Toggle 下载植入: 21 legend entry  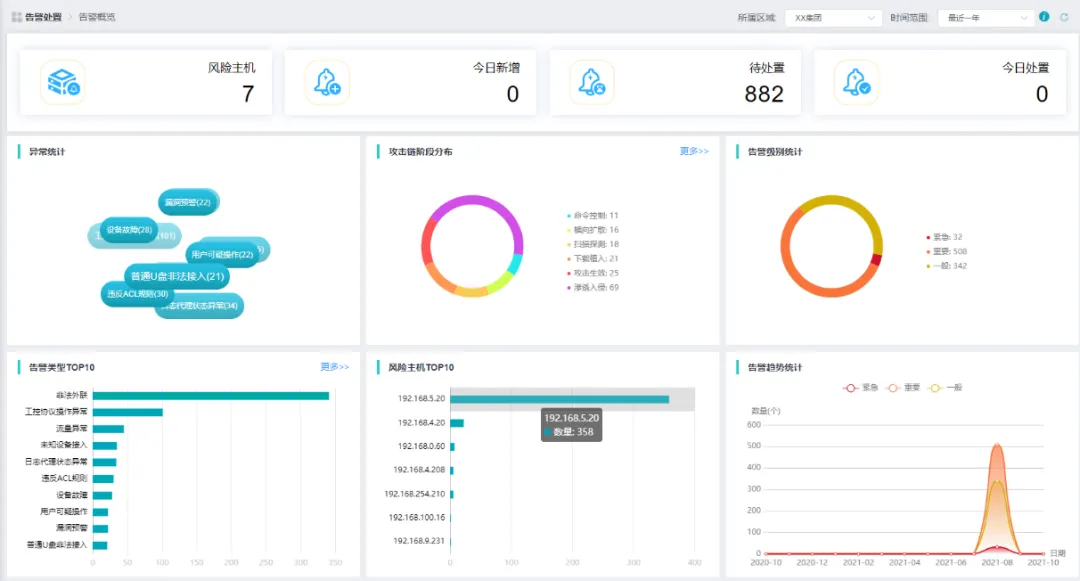coord(592,259)
